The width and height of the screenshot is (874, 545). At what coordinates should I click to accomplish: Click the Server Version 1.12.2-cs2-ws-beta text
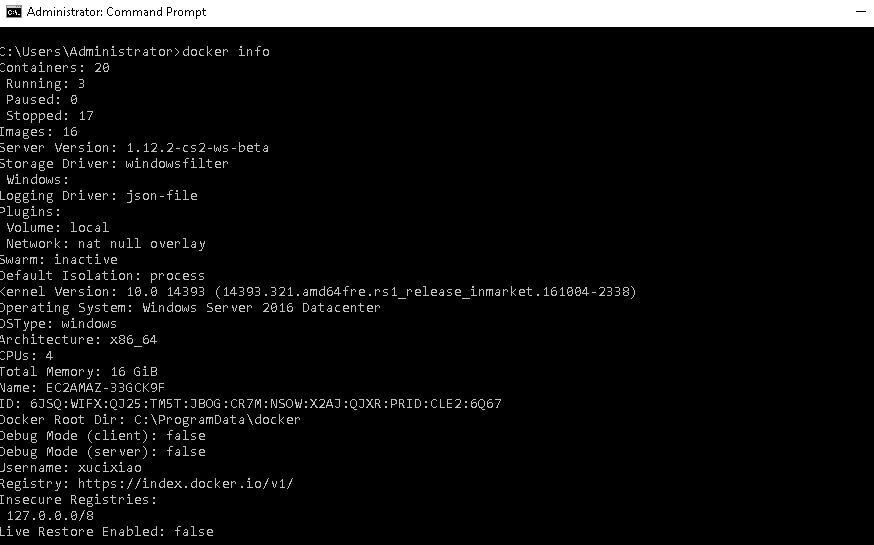coord(197,148)
